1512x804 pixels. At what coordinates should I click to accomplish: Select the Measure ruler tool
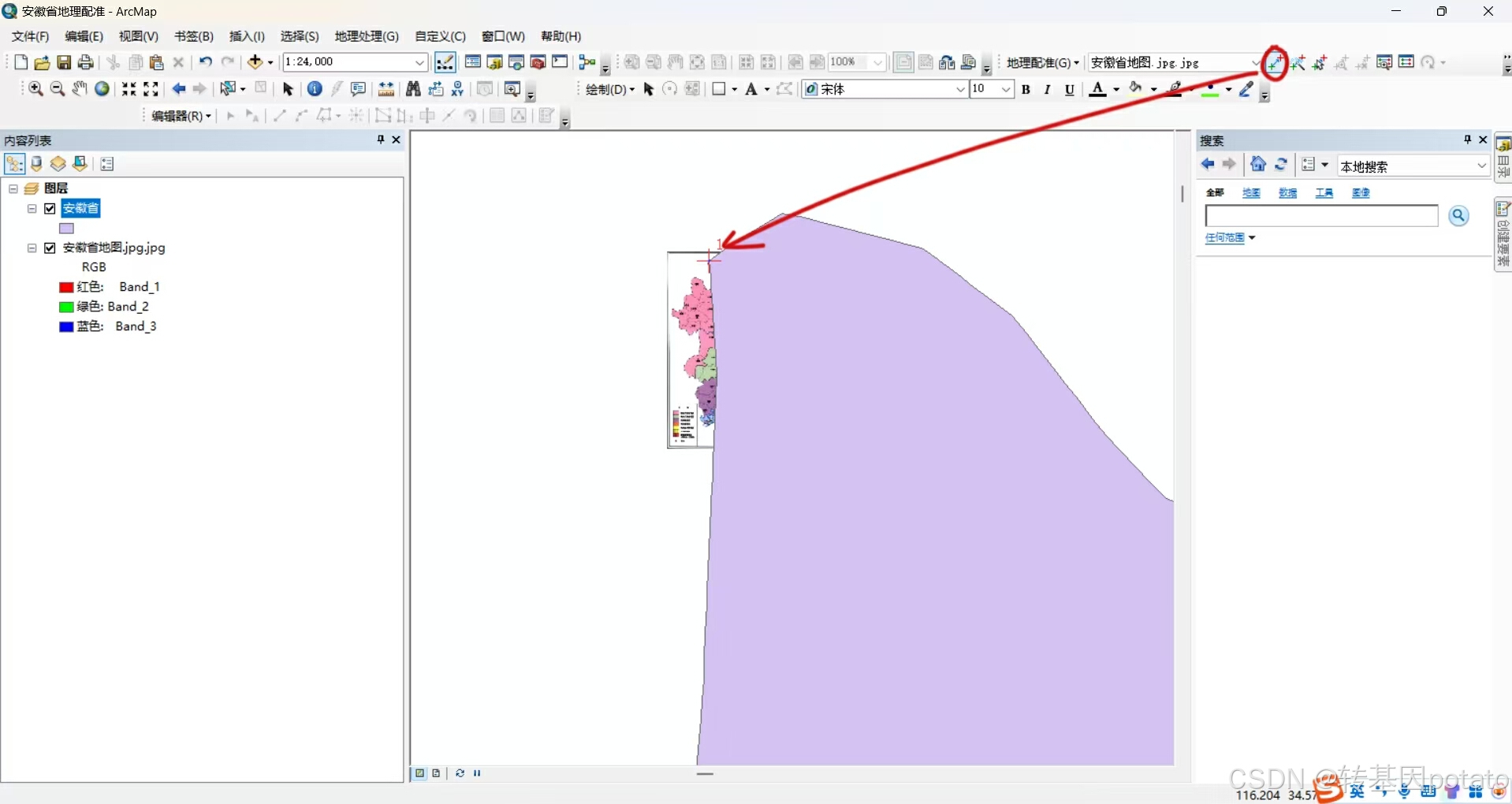click(386, 89)
